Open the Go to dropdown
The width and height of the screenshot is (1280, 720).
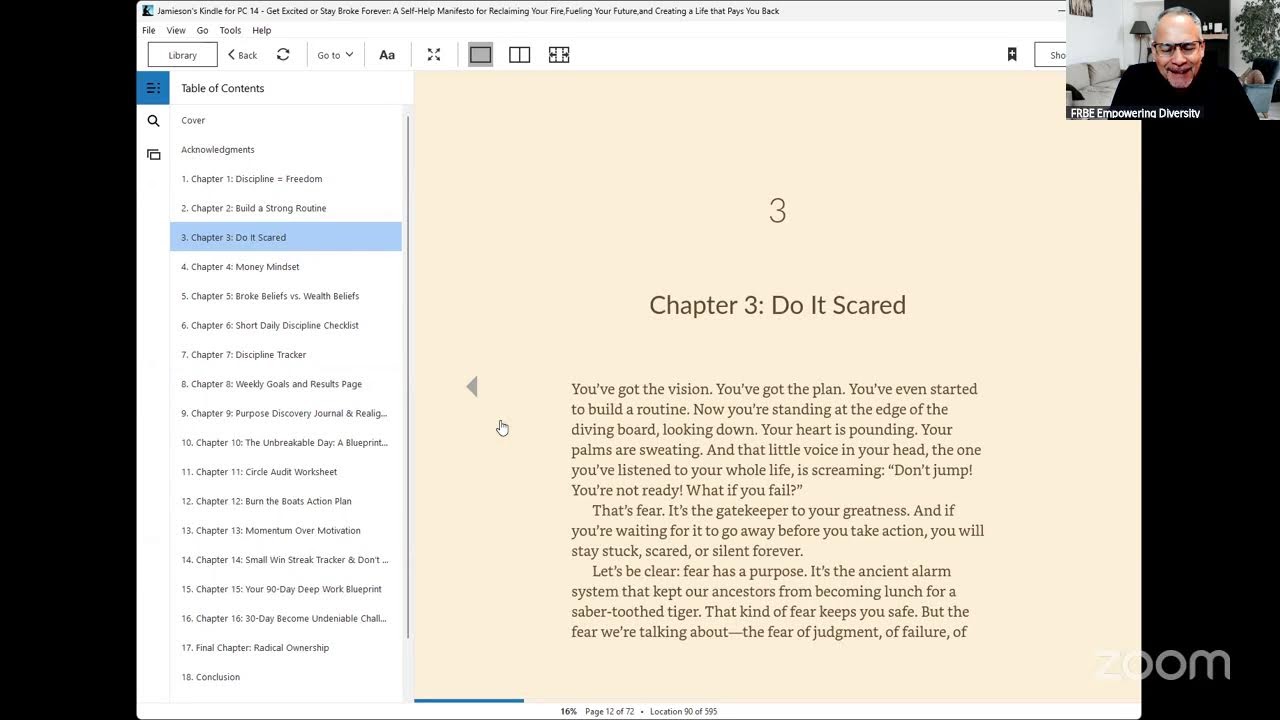tap(335, 55)
